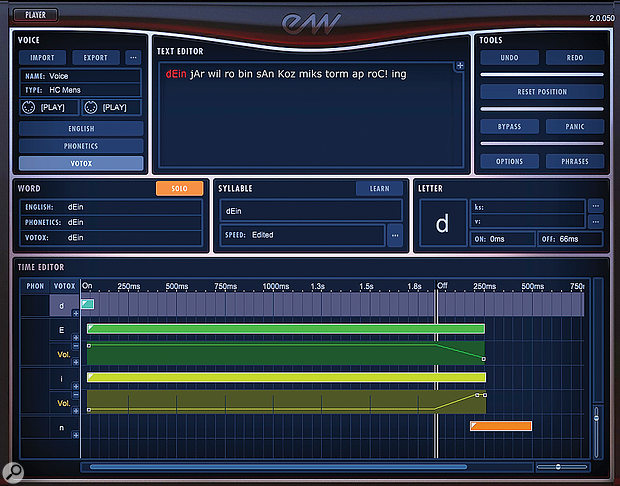Toggle the orange SOLO button in Word panel
This screenshot has width=620, height=486.
point(179,189)
